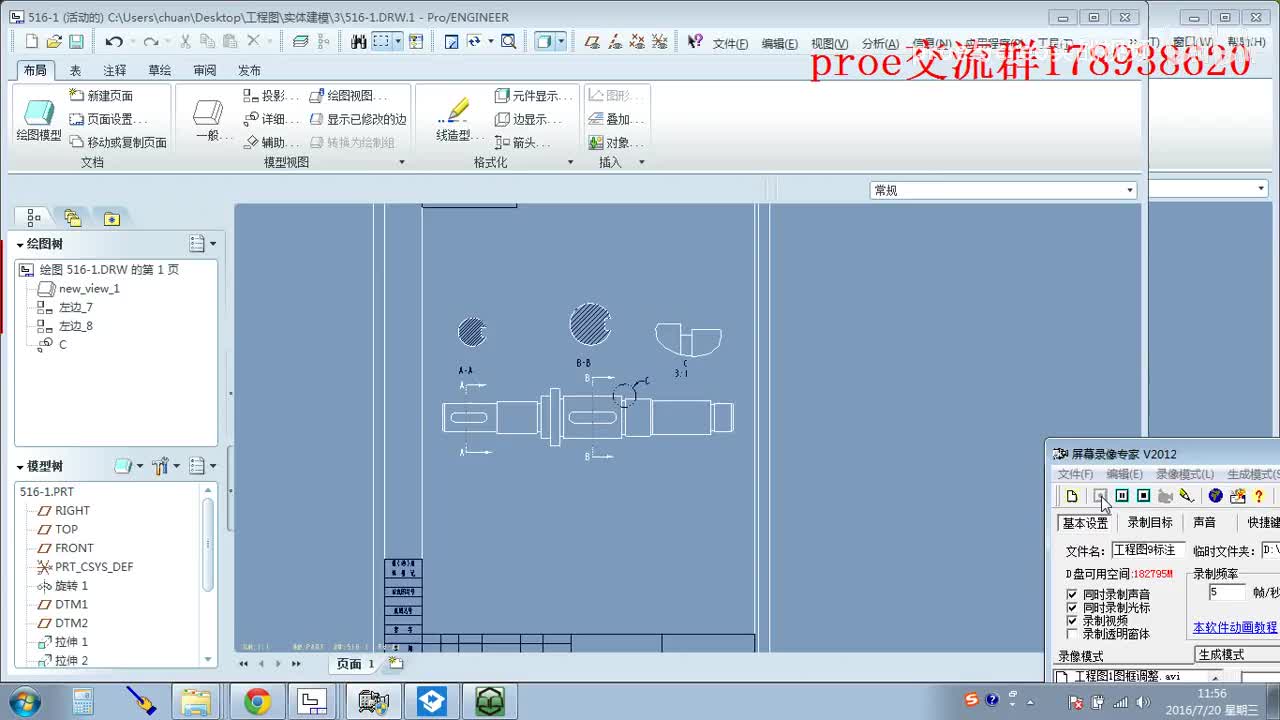This screenshot has height=720, width=1280.
Task: Open the 绘图树 settings list dropdown
Action: pos(202,243)
